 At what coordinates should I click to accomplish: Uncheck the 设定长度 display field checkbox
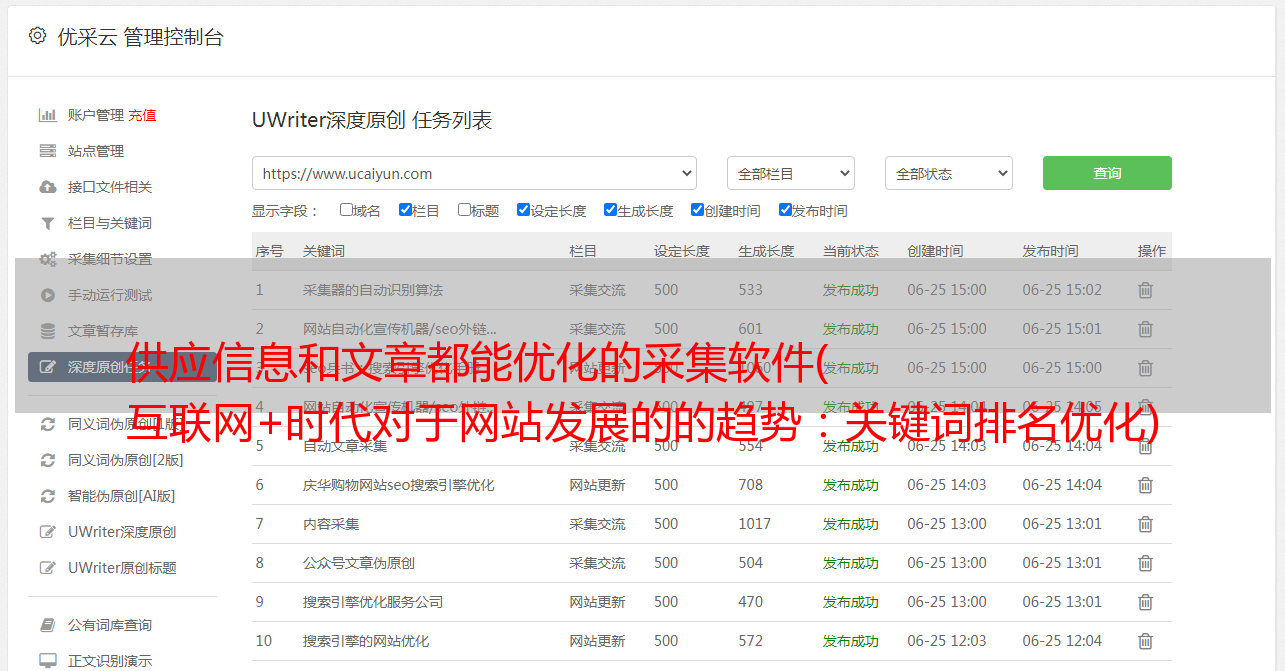[x=523, y=210]
